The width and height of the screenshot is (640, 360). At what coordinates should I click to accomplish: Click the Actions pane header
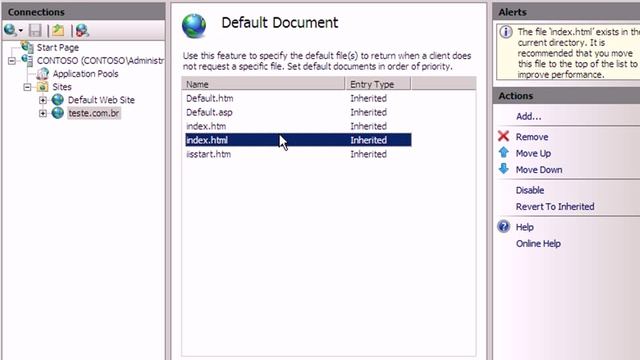coord(567,96)
